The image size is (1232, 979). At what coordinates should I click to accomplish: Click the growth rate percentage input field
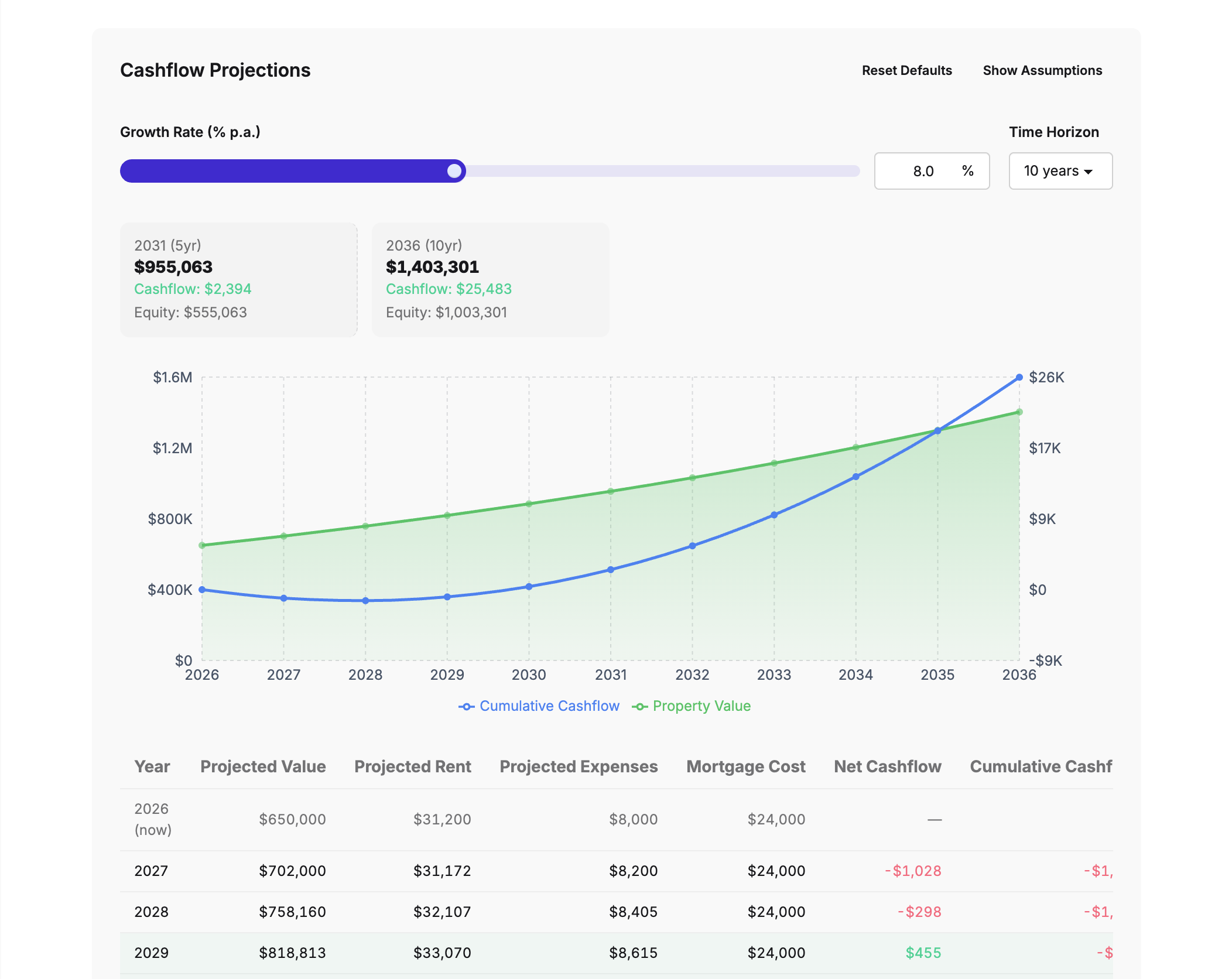pyautogui.click(x=923, y=171)
